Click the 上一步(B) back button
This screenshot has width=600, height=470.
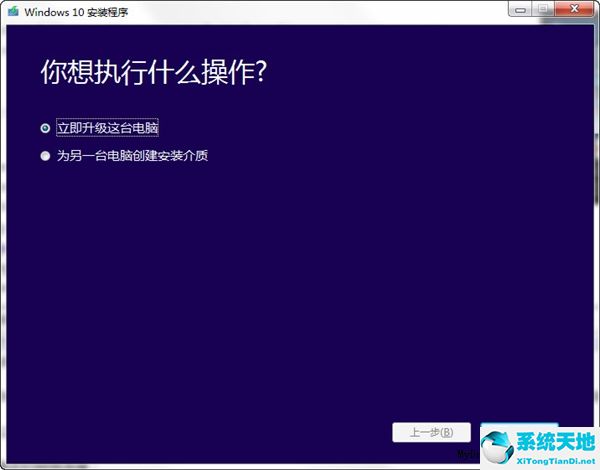coord(431,432)
